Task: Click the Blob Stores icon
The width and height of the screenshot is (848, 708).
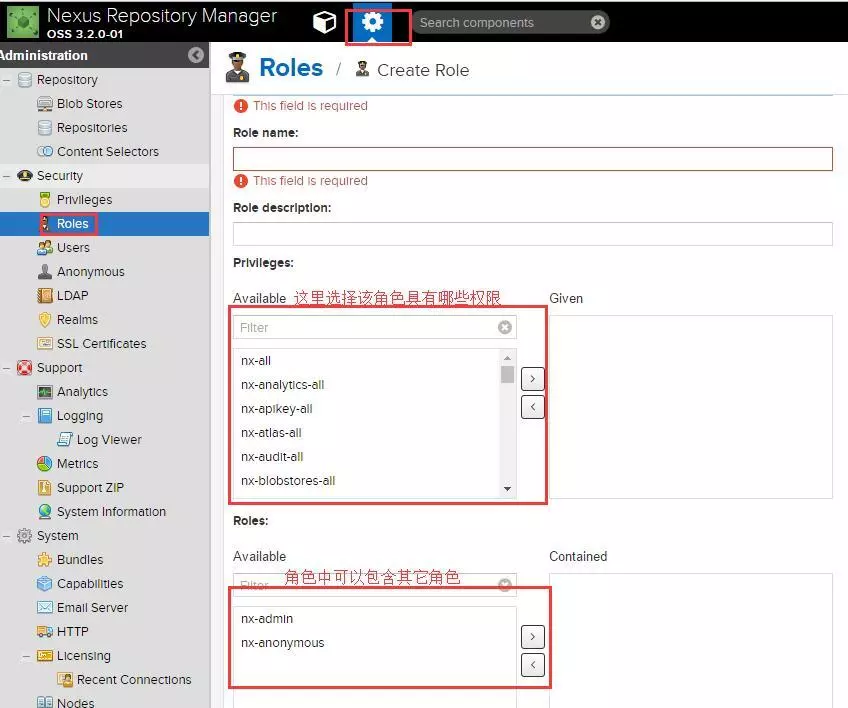Action: (x=45, y=103)
